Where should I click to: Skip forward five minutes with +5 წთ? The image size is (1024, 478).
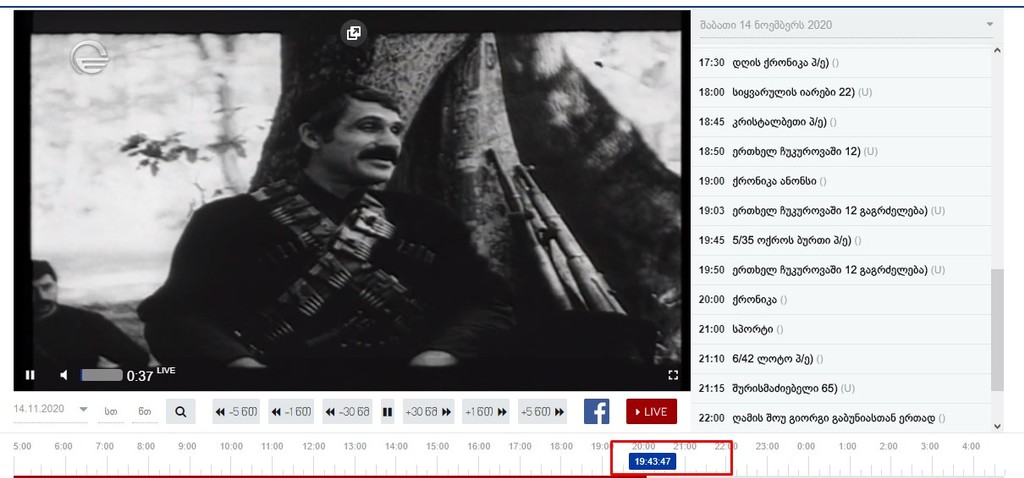pyautogui.click(x=542, y=412)
